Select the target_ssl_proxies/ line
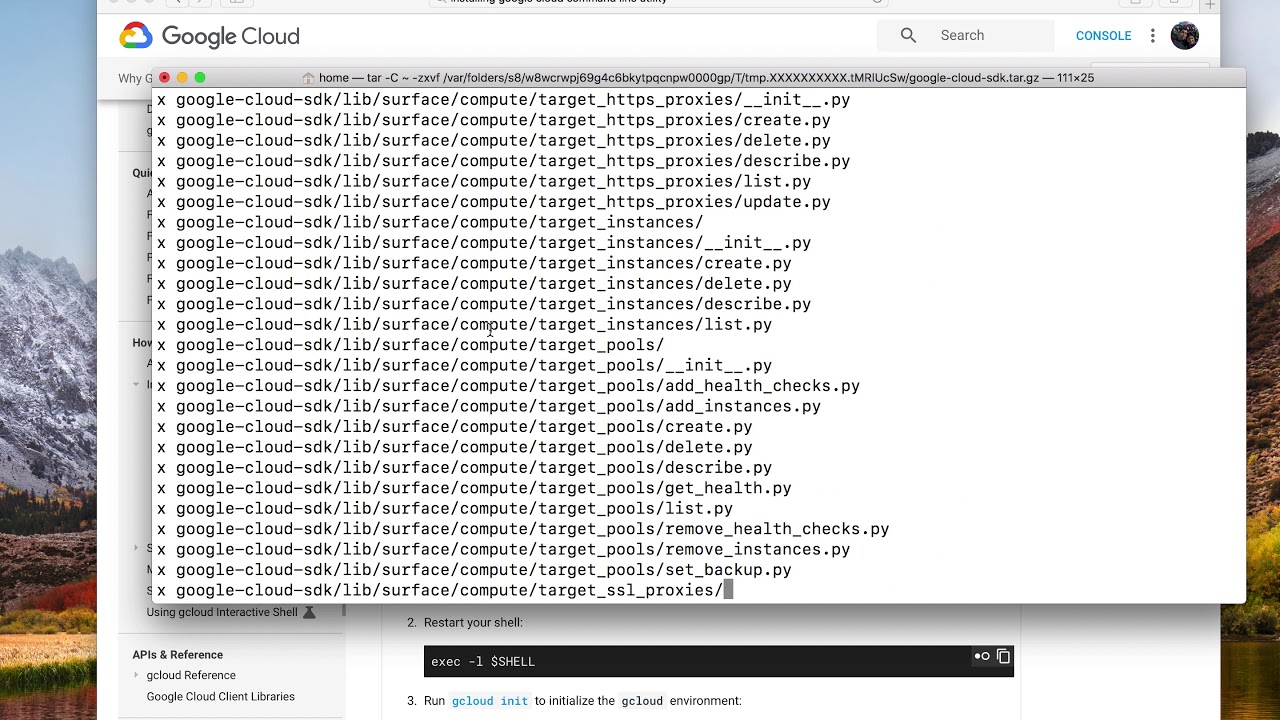 click(x=439, y=590)
